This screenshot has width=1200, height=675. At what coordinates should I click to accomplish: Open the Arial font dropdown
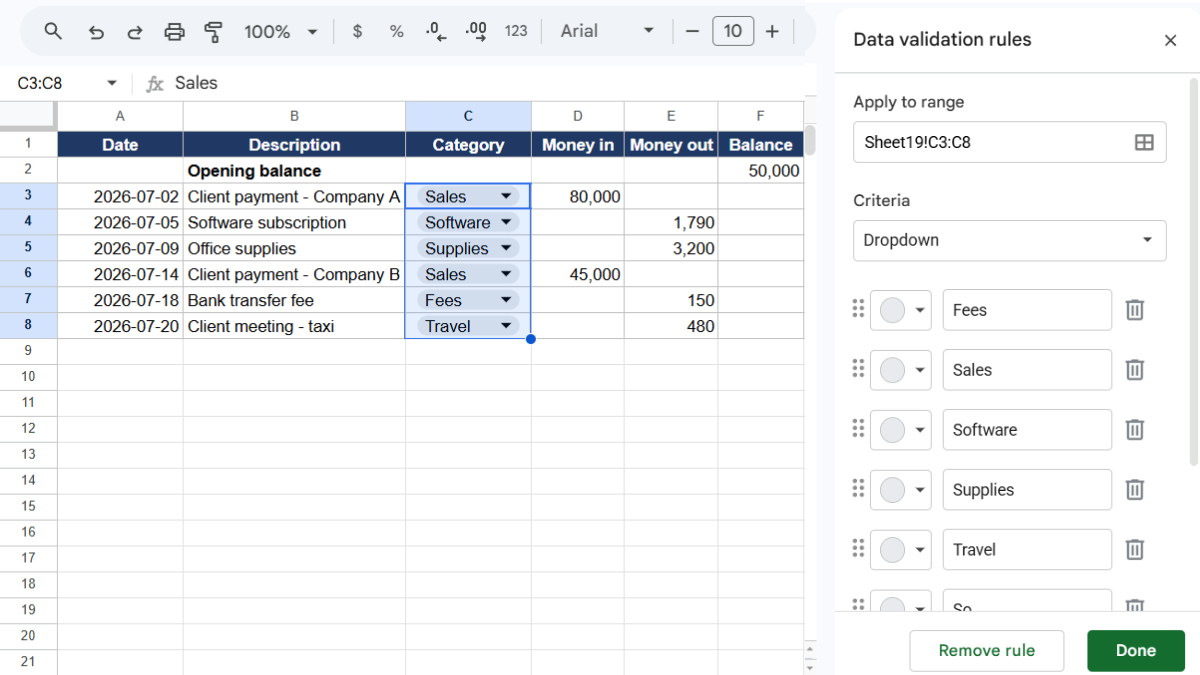tap(607, 31)
